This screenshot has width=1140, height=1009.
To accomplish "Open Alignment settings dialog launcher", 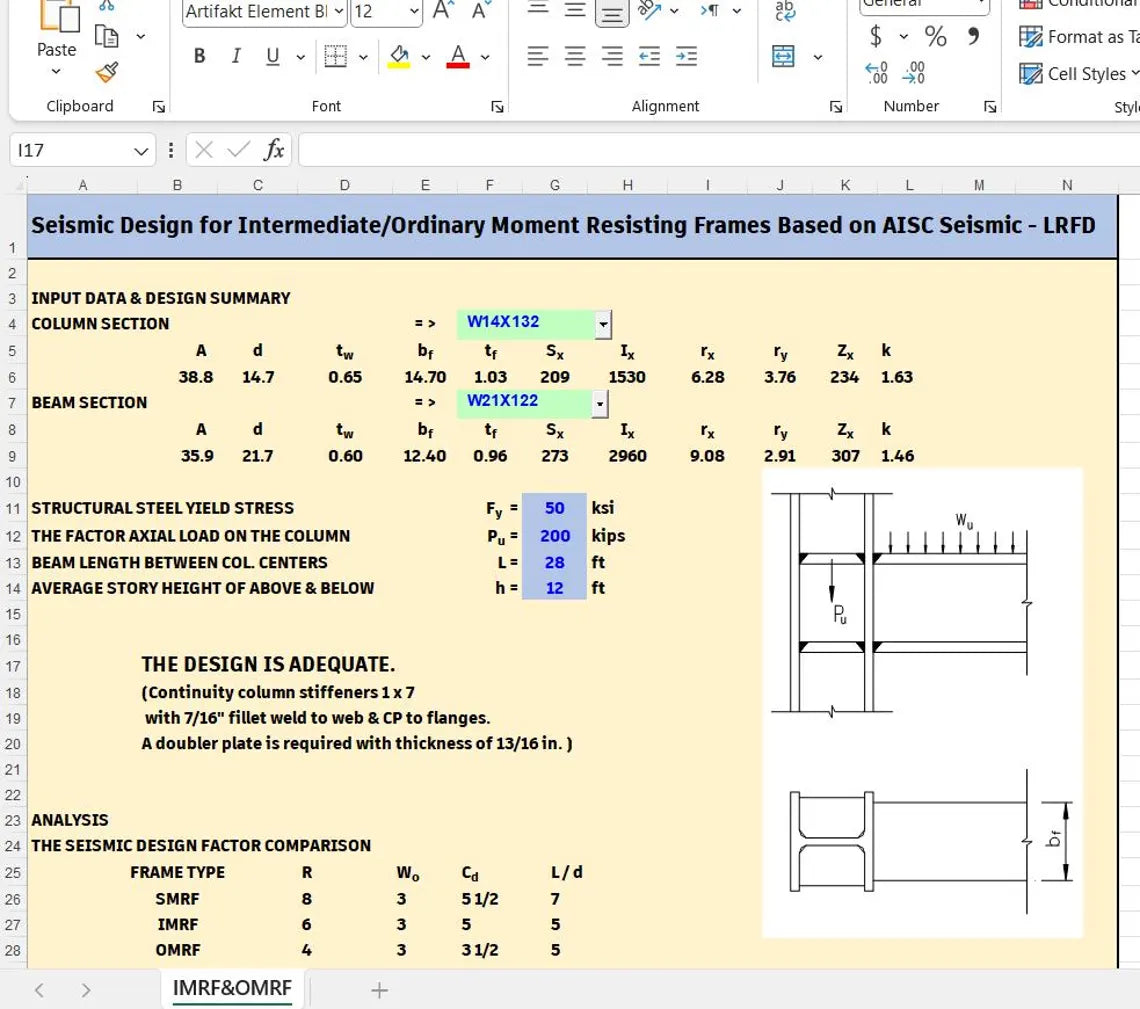I will 836,107.
